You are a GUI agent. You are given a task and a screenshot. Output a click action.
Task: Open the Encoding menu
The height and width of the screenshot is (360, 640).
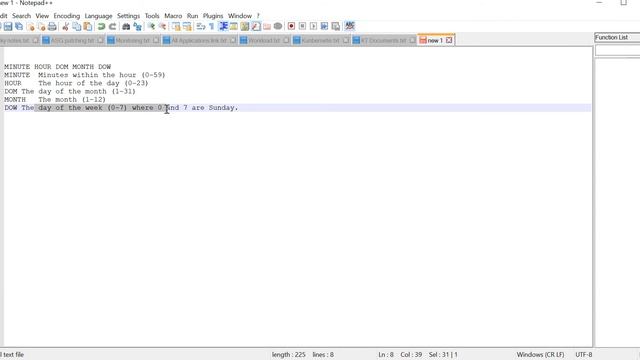tap(67, 16)
